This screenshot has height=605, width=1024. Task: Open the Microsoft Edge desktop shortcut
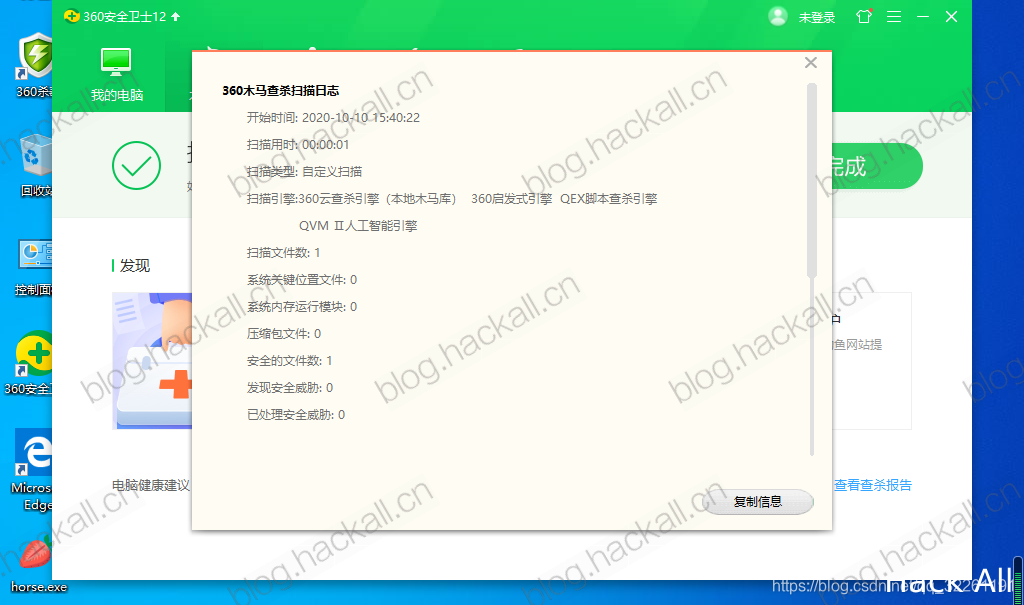[31, 470]
